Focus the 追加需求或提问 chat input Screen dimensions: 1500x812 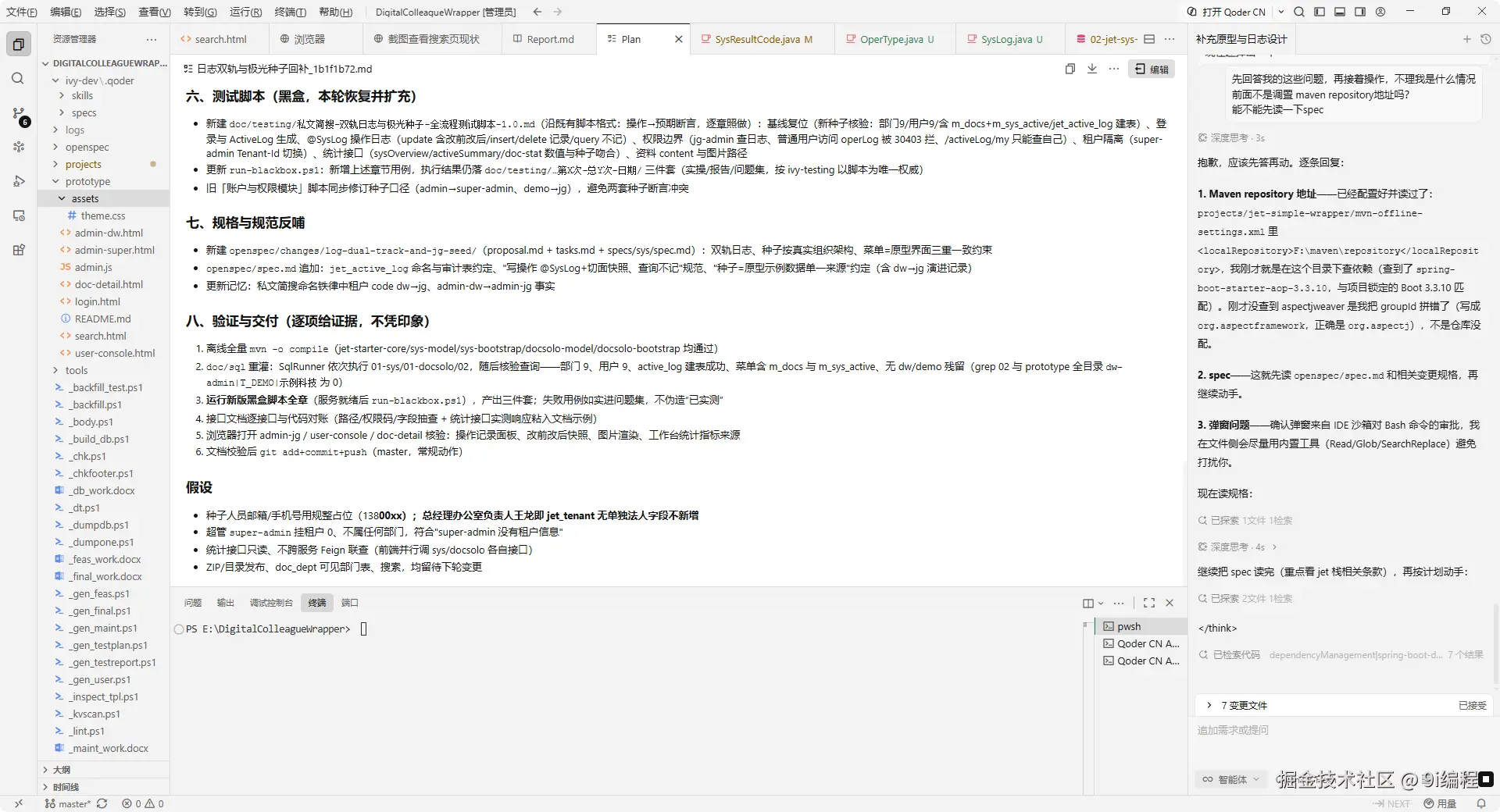point(1344,731)
